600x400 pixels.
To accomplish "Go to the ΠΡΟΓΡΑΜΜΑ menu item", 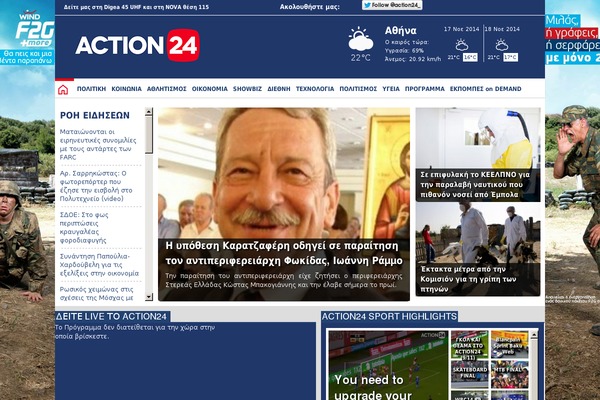I will [x=424, y=89].
